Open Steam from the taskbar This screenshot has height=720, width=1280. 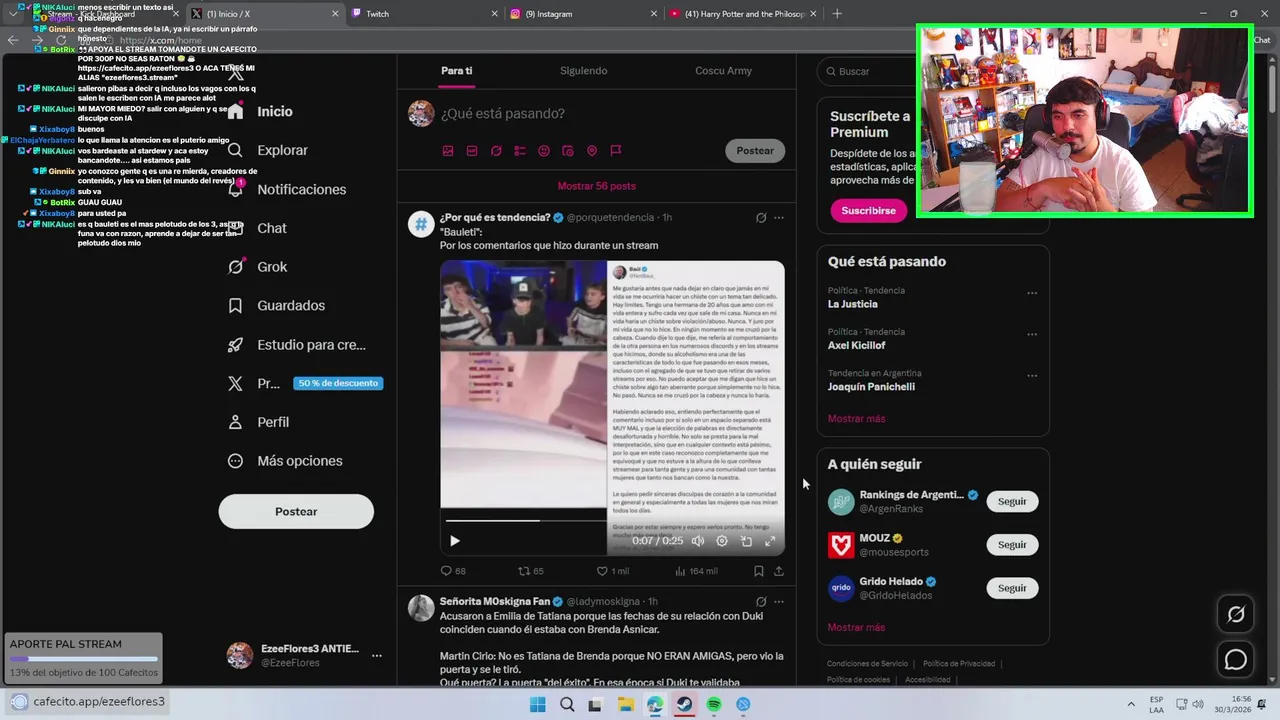[684, 704]
